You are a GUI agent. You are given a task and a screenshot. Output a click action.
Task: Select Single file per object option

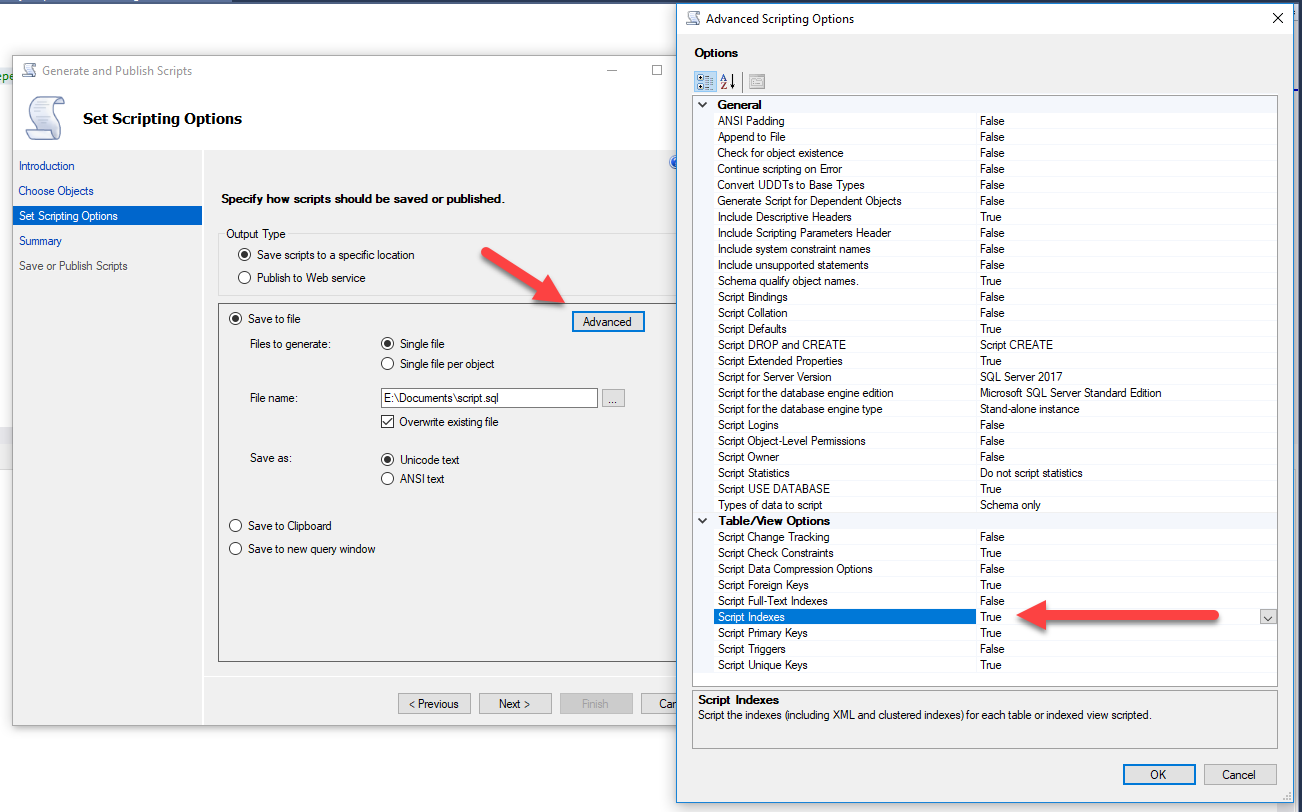388,364
